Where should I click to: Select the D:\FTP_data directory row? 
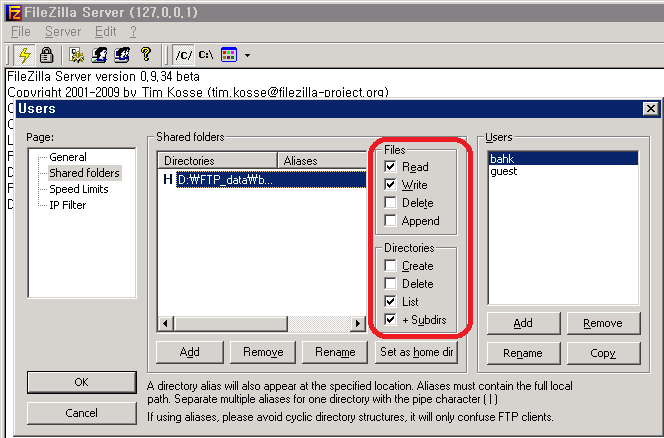[x=271, y=180]
